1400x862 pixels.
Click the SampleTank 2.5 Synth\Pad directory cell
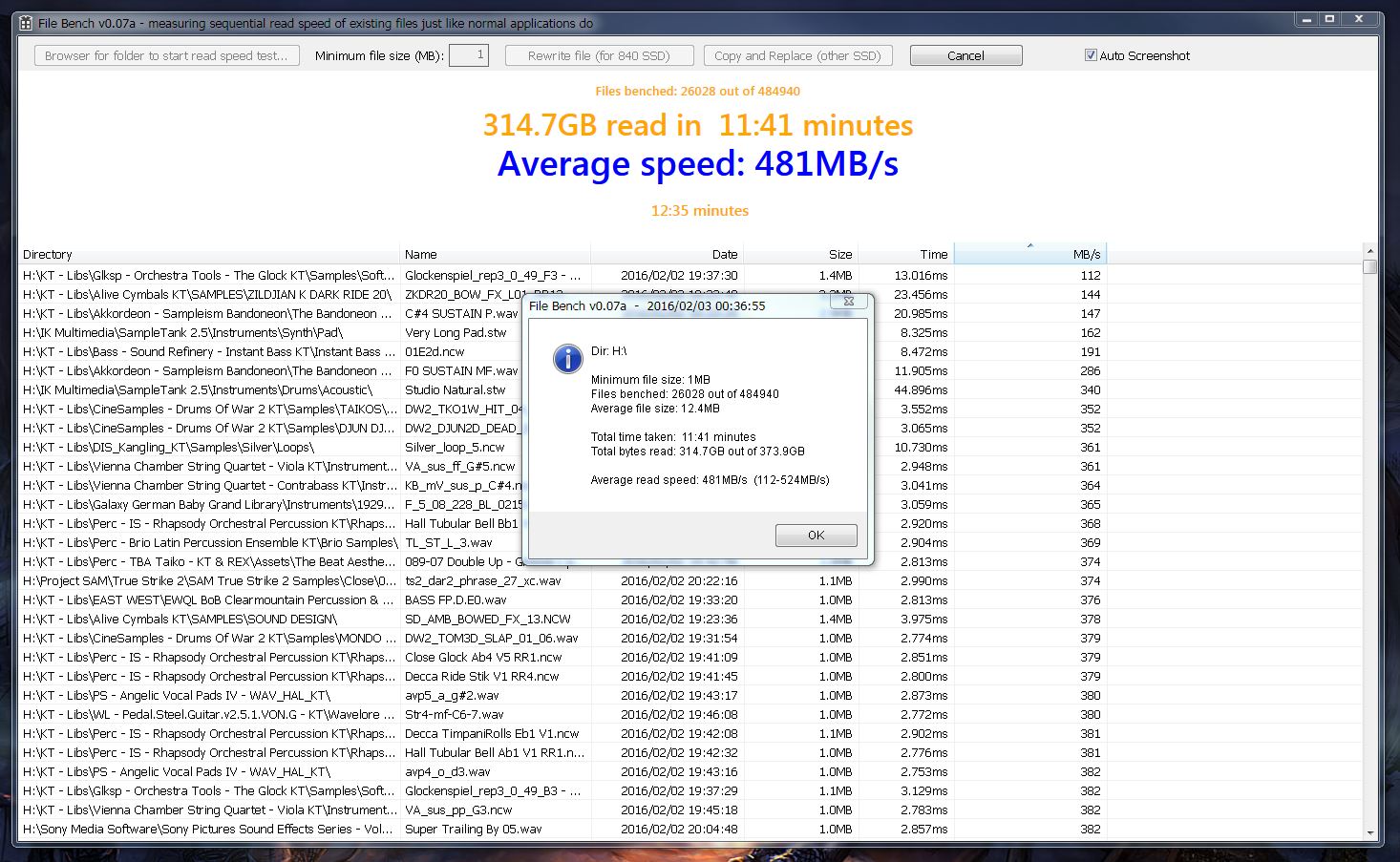182,332
